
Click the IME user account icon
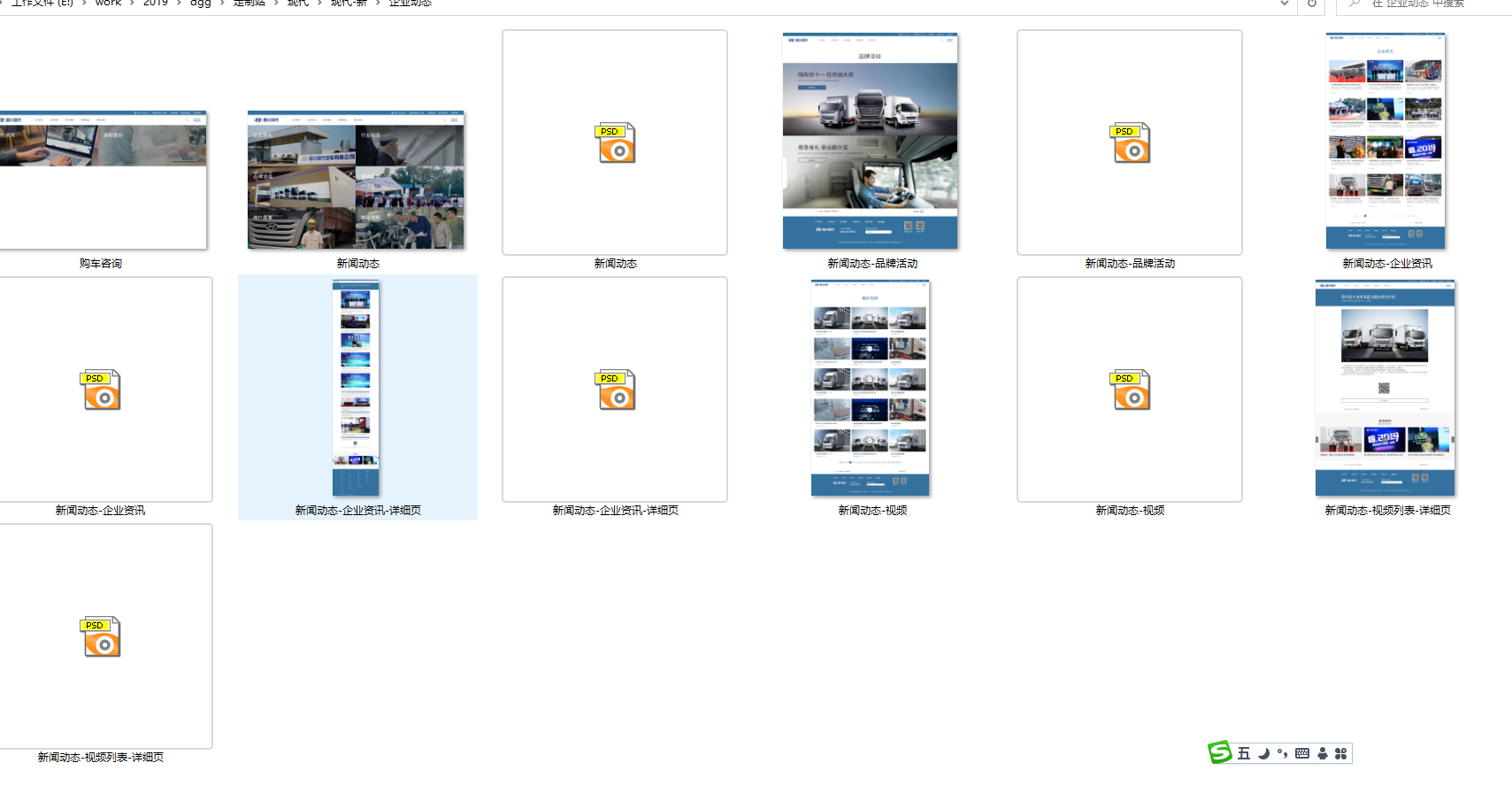click(1322, 753)
